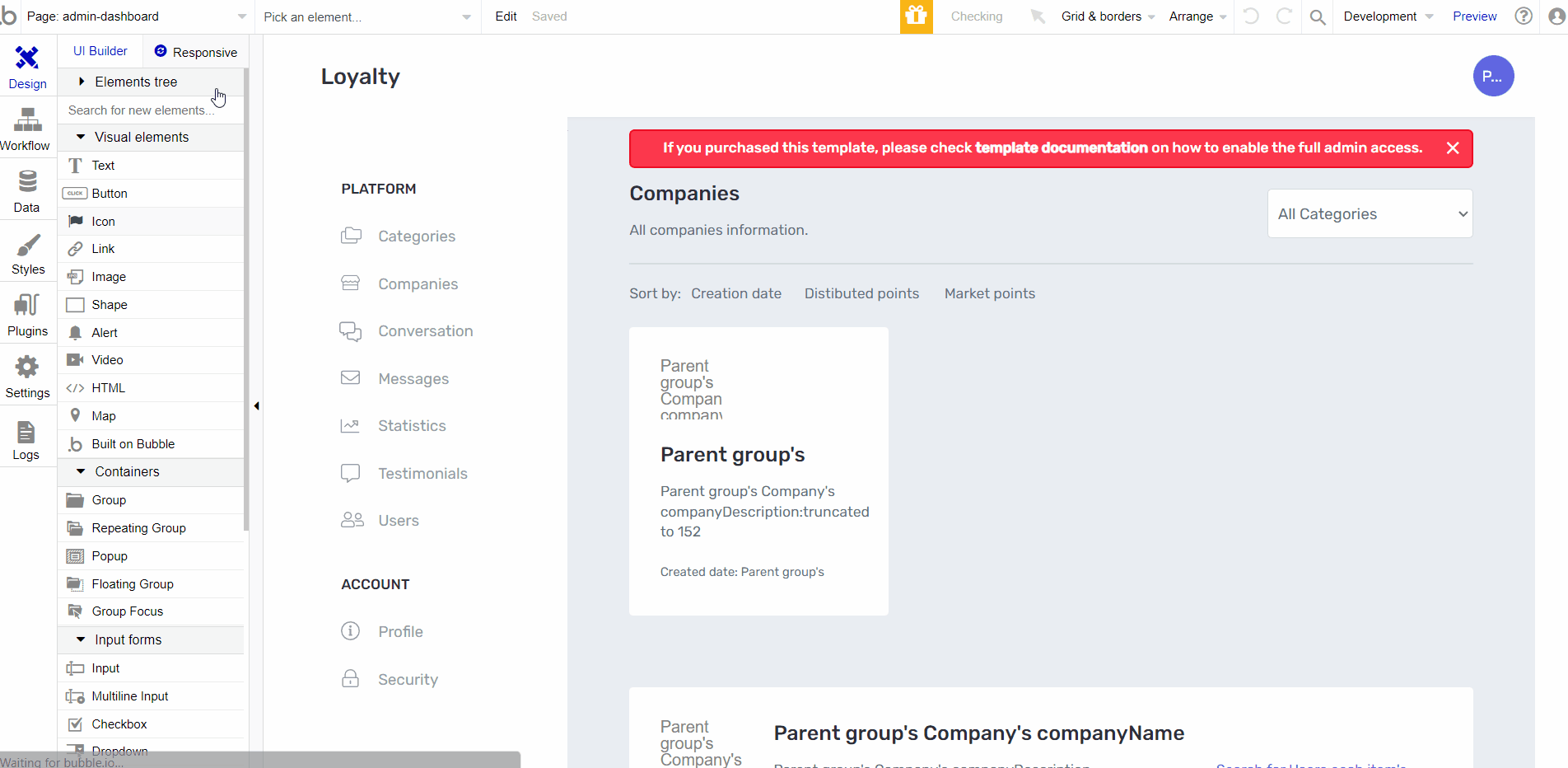Screen dimensions: 1568x768
Task: Select the Repeating Group container
Action: click(151, 528)
